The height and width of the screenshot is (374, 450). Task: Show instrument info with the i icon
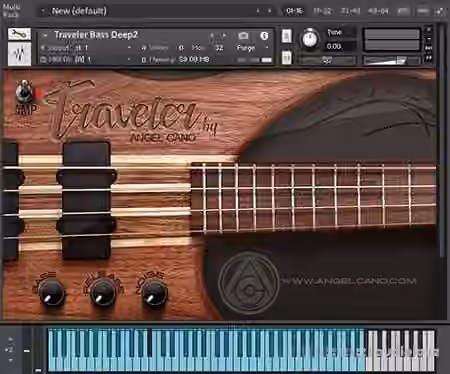[264, 35]
